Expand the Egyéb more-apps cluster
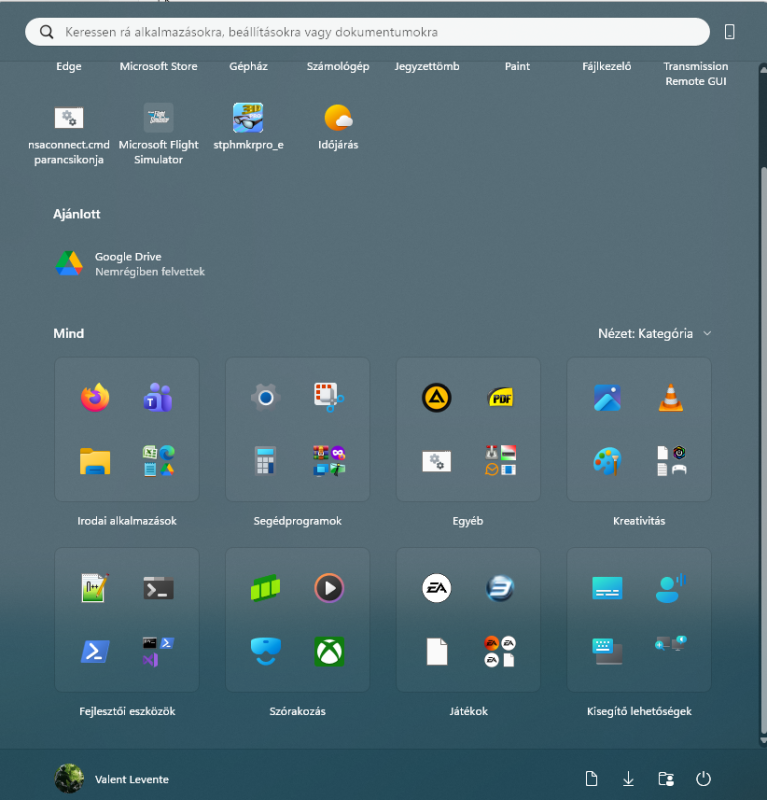 point(500,461)
